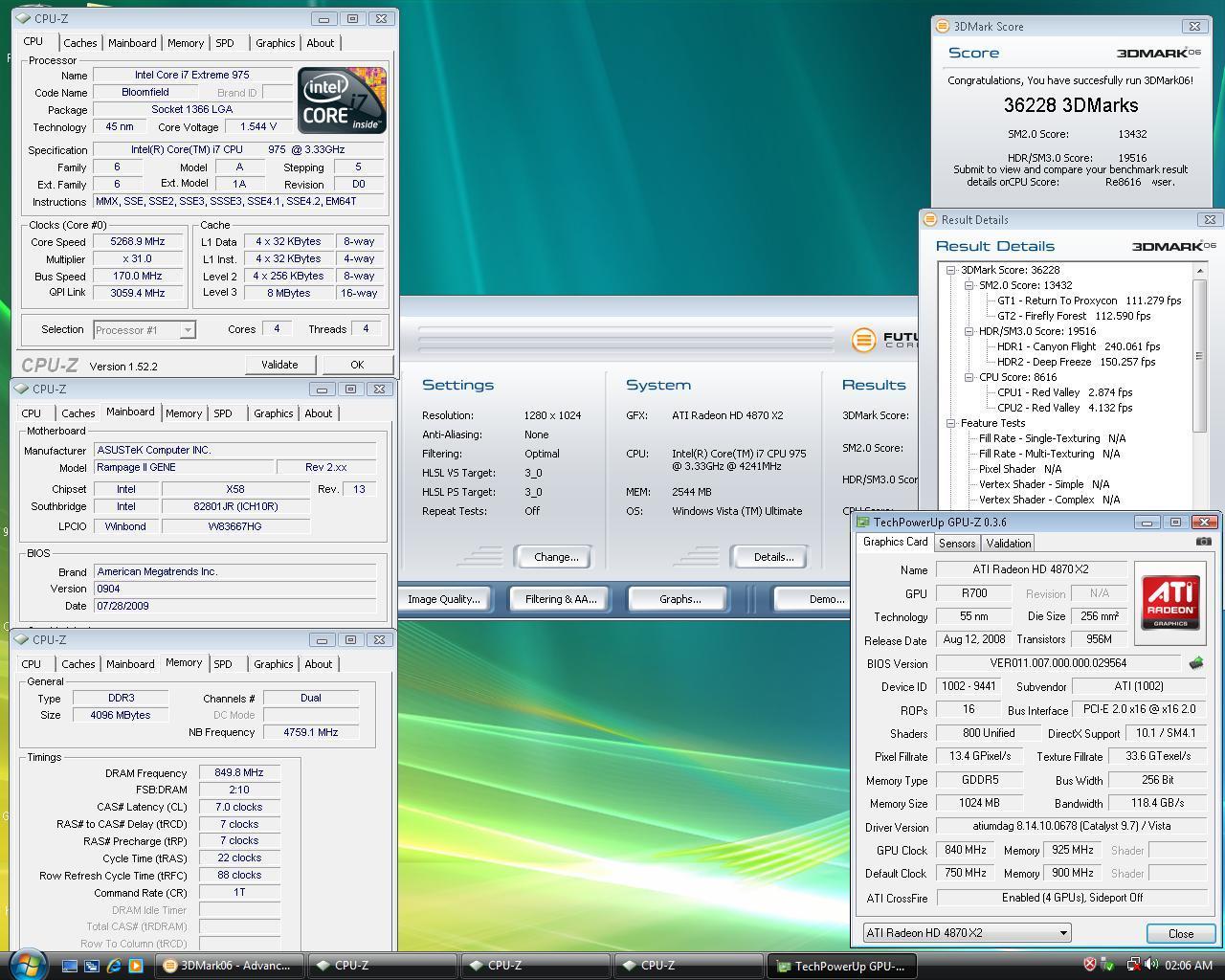Switch to Sensors tab in GPU-Z
Screen dimensions: 1225x980
pyautogui.click(x=957, y=543)
